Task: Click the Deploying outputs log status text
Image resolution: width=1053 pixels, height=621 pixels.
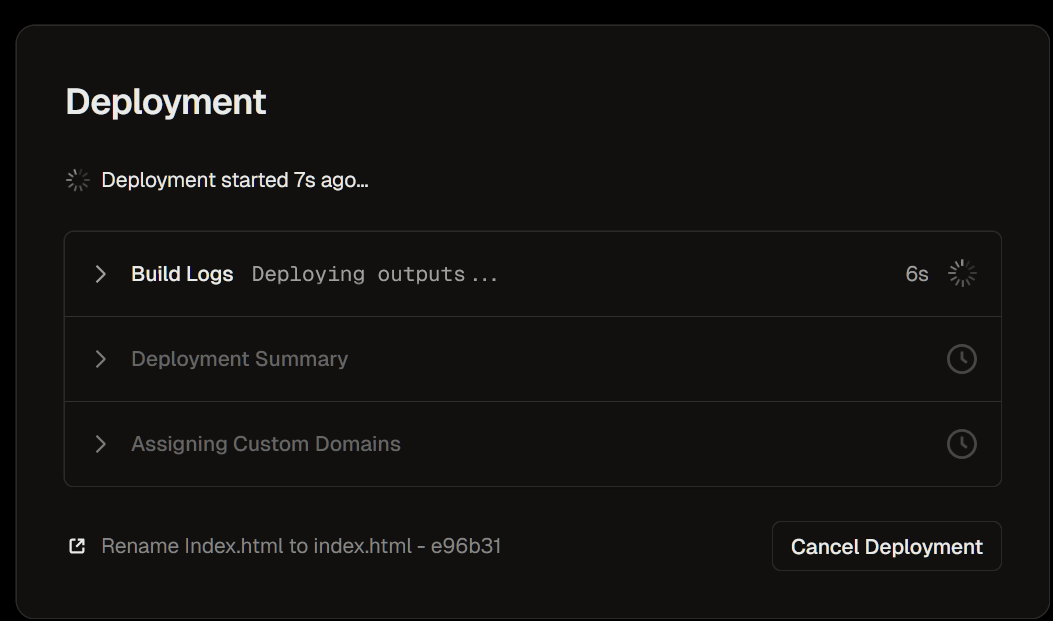Action: pos(375,274)
